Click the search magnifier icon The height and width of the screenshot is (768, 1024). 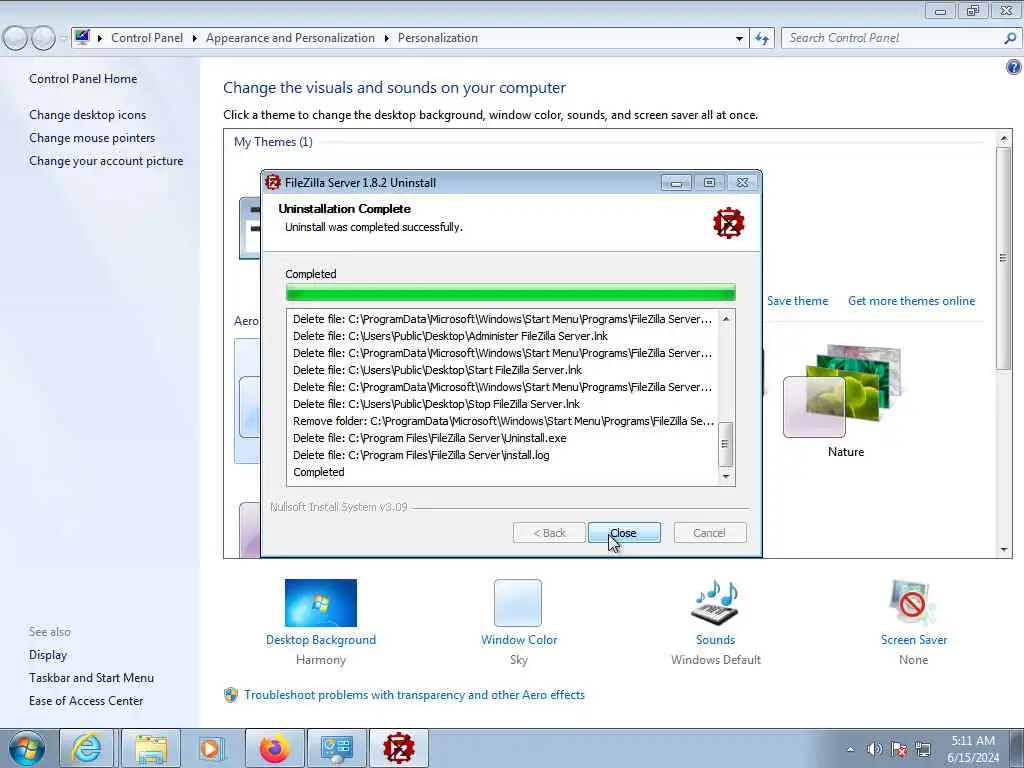[1010, 38]
